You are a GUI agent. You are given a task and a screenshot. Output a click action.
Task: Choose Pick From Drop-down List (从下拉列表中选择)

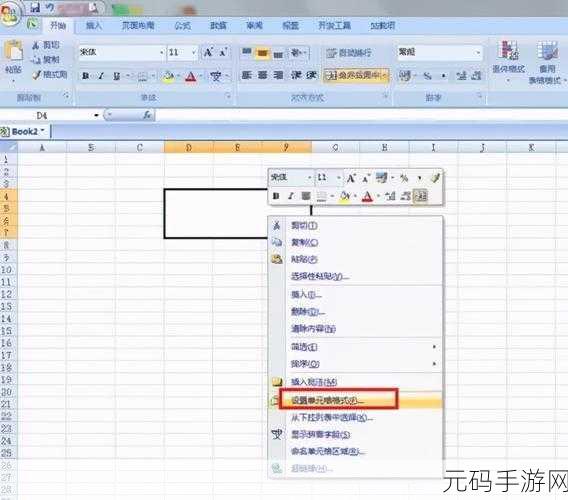tap(356, 417)
